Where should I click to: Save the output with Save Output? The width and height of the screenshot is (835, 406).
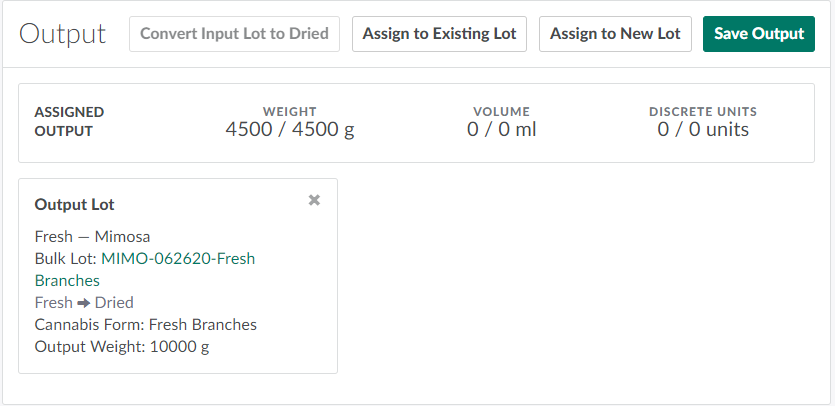point(758,34)
